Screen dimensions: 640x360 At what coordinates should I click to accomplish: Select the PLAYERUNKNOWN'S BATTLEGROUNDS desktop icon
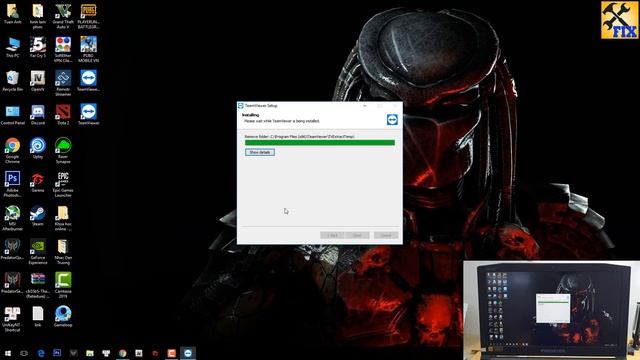tap(88, 16)
